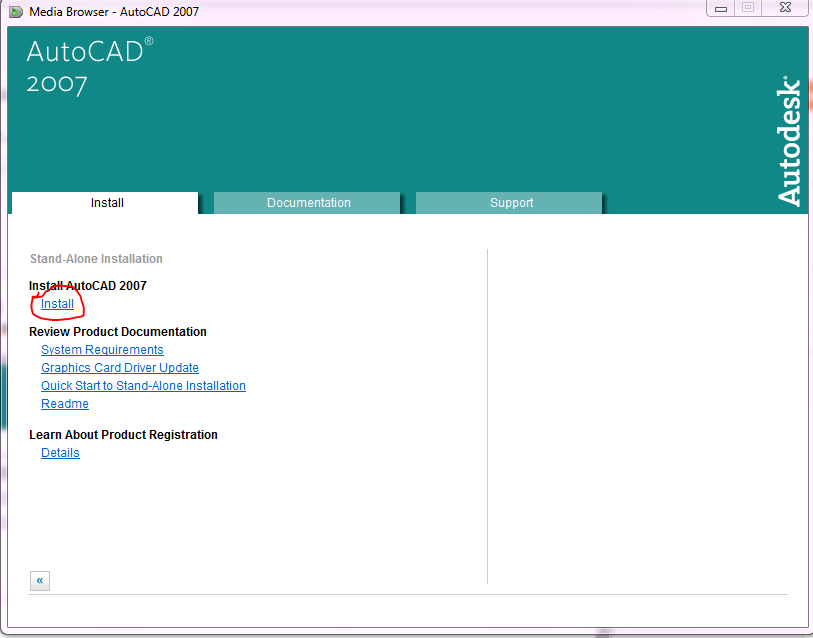Switch to the Documentation tab
Viewport: 813px width, 638px height.
[306, 203]
